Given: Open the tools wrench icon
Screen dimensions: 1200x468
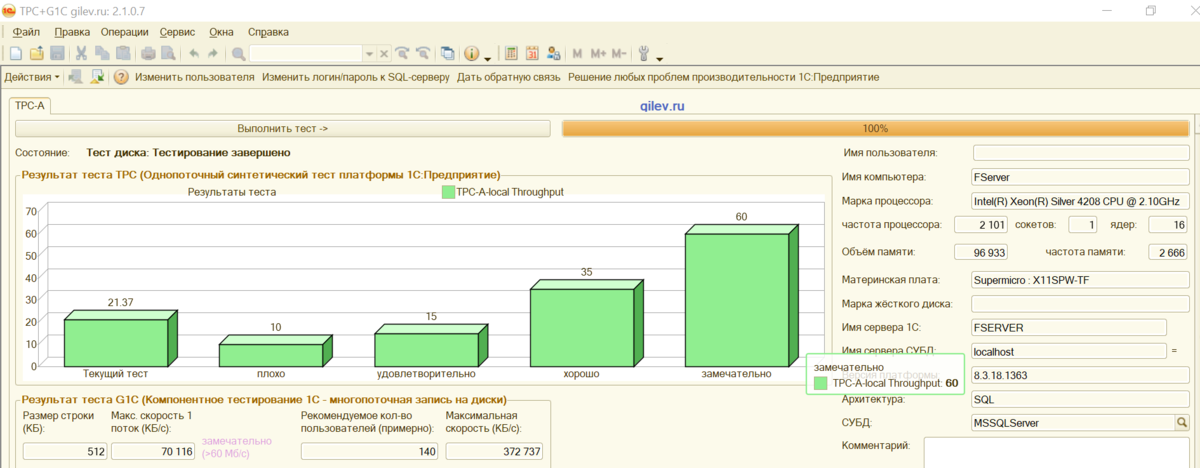Looking at the screenshot, I should [643, 53].
